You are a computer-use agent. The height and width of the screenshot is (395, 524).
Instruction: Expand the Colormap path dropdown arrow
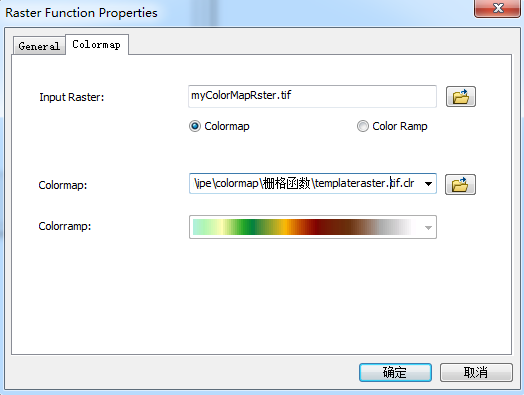pos(428,183)
